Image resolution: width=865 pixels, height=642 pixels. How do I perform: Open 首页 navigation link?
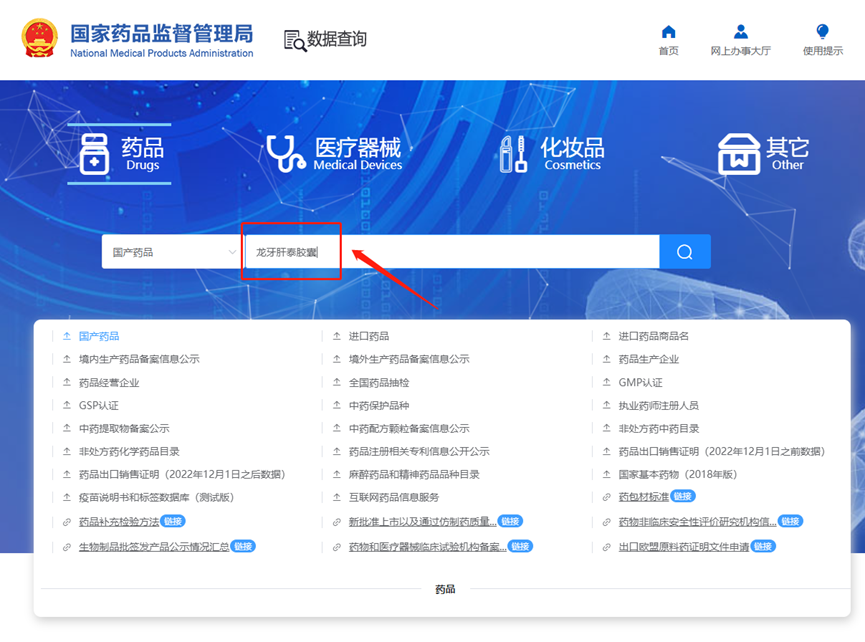669,51
